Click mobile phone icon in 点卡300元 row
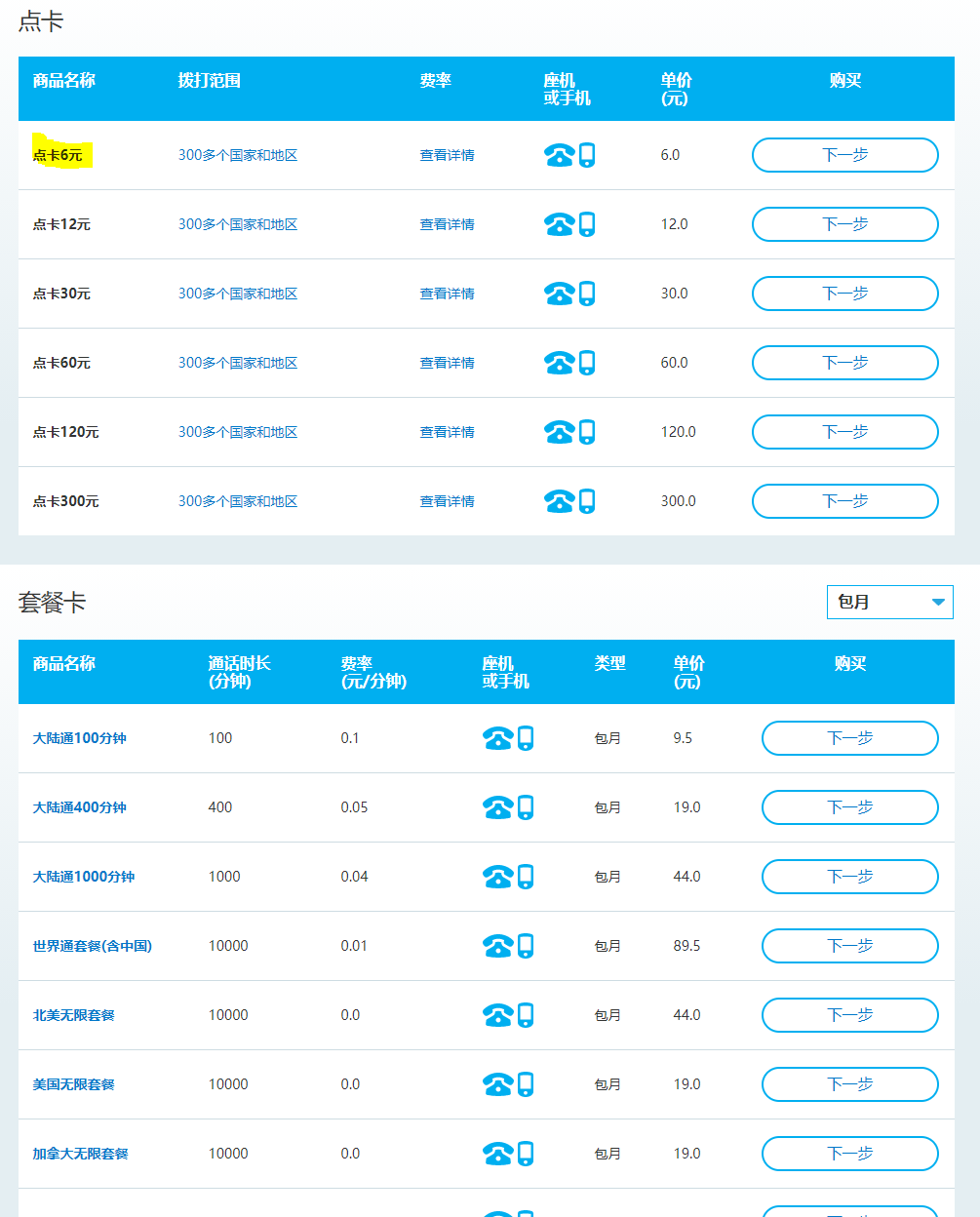Image resolution: width=980 pixels, height=1217 pixels. [x=587, y=501]
